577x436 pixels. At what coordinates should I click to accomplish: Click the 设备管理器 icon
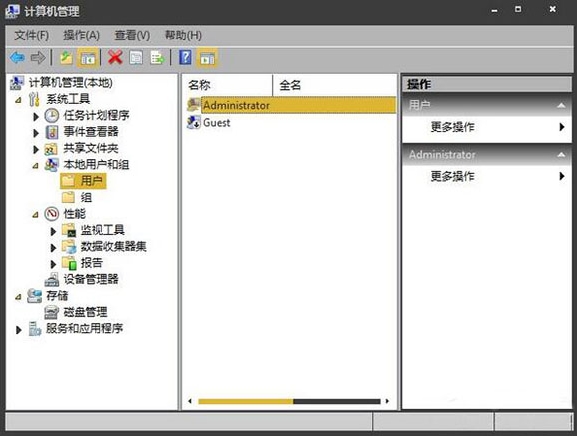tap(52, 280)
